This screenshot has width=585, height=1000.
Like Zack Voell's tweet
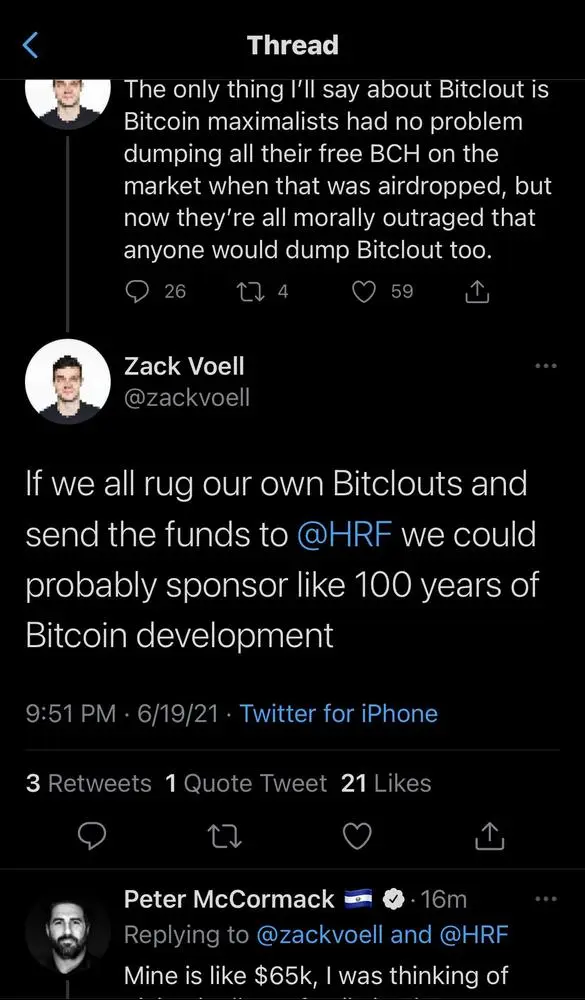[x=356, y=836]
